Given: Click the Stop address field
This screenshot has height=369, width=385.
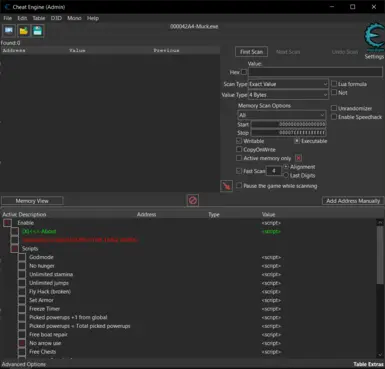Looking at the screenshot, I should click(x=288, y=132).
